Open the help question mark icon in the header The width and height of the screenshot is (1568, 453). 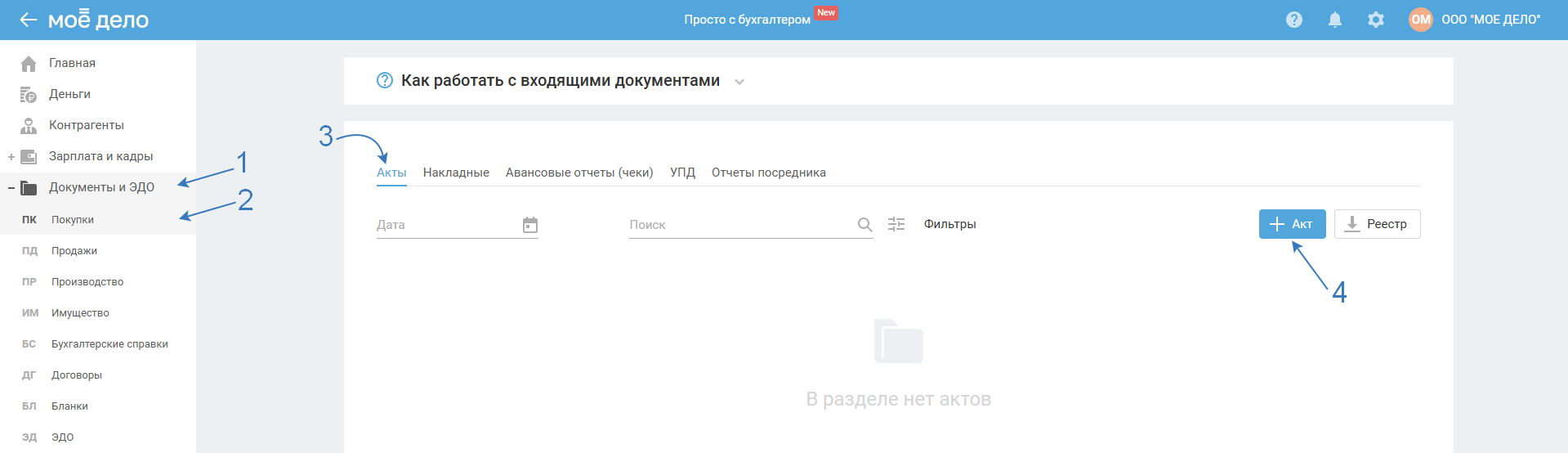pyautogui.click(x=1293, y=20)
